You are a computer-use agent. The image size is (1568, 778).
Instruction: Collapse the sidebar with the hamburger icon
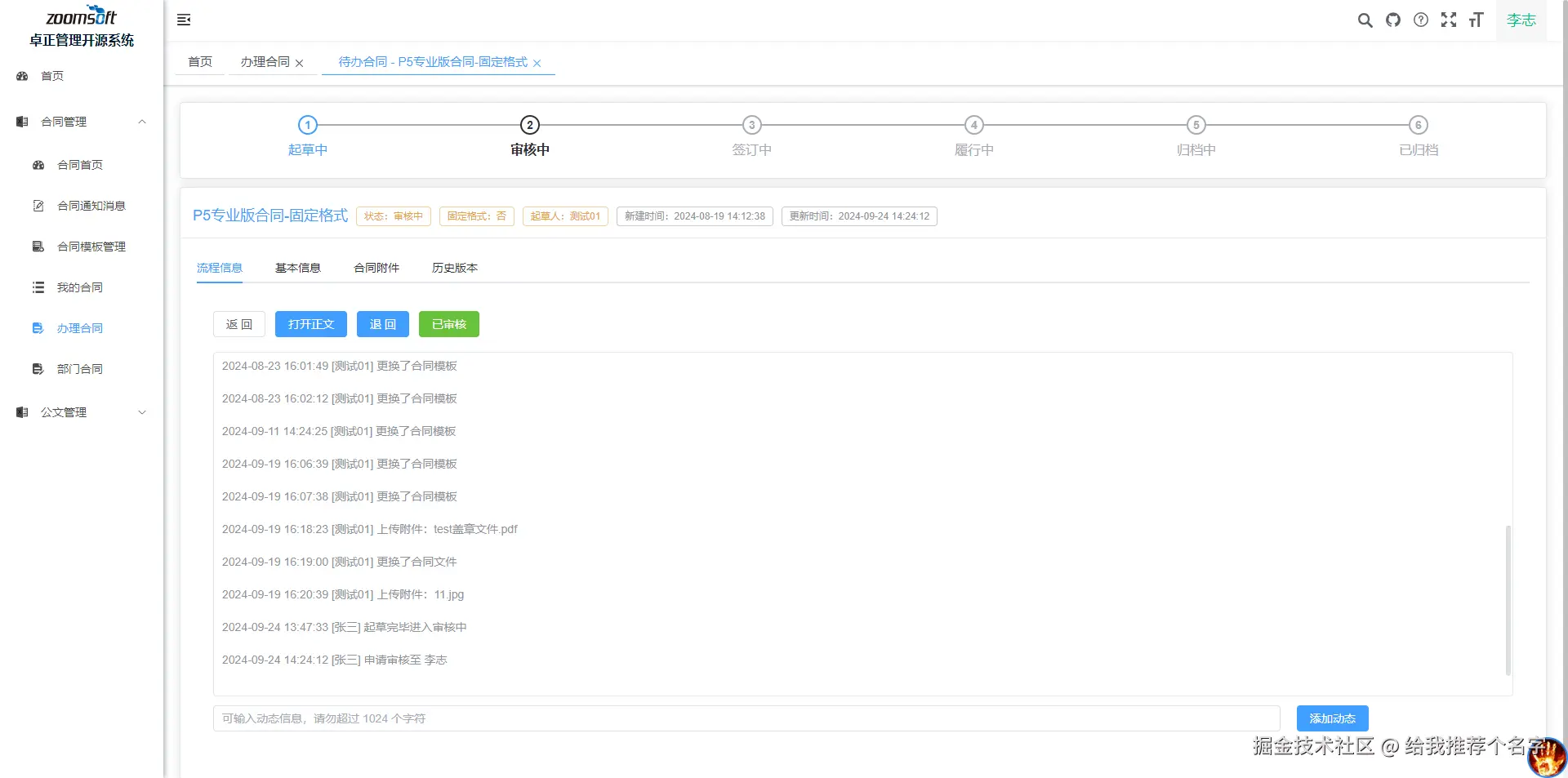184,20
